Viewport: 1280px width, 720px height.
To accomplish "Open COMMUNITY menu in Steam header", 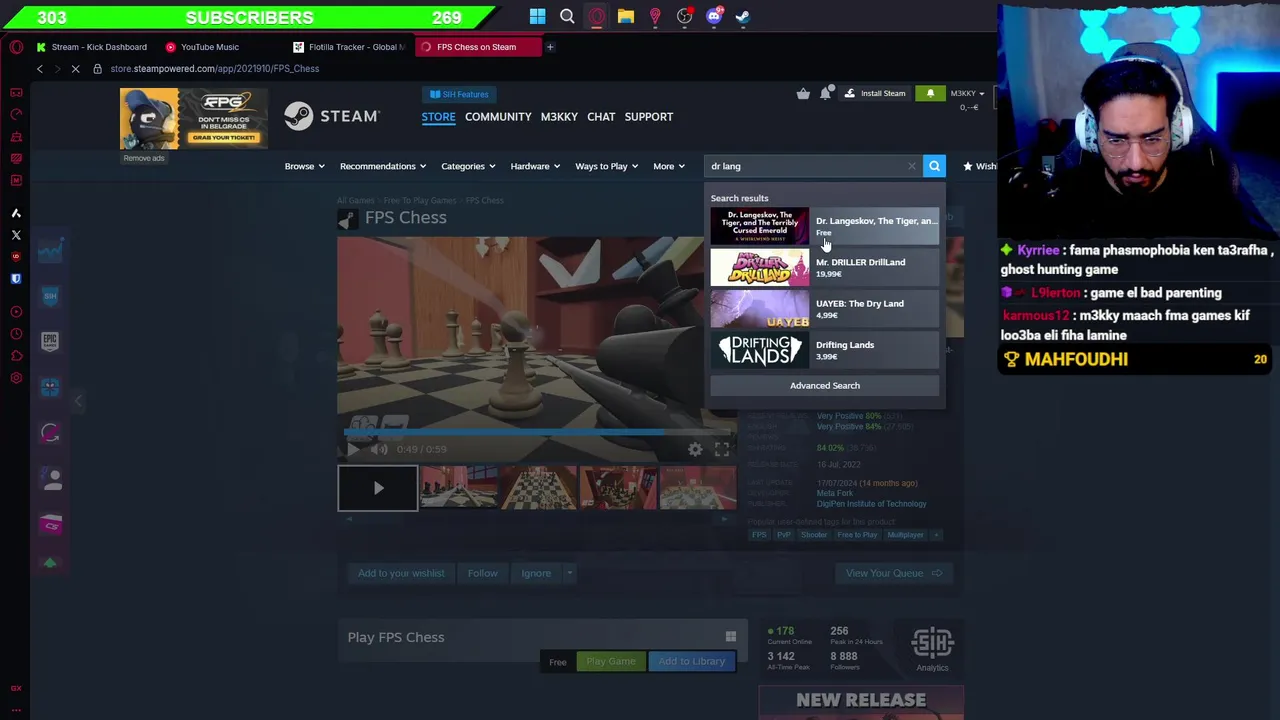I will coord(498,117).
